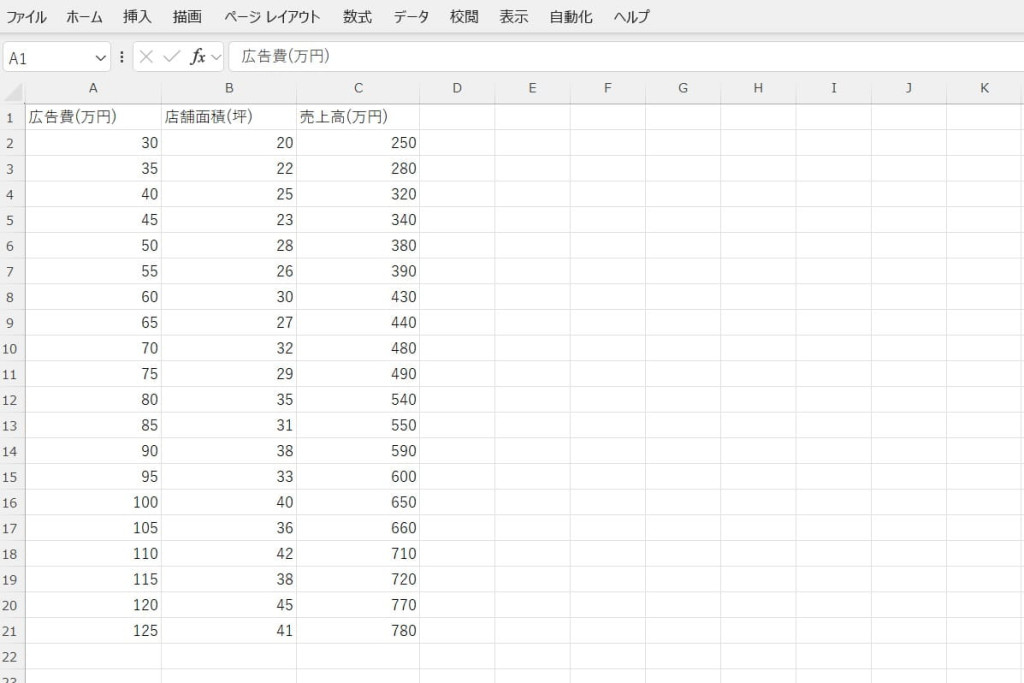Click the three-dot handle beside Name Box
This screenshot has width=1024, height=683.
tap(122, 57)
